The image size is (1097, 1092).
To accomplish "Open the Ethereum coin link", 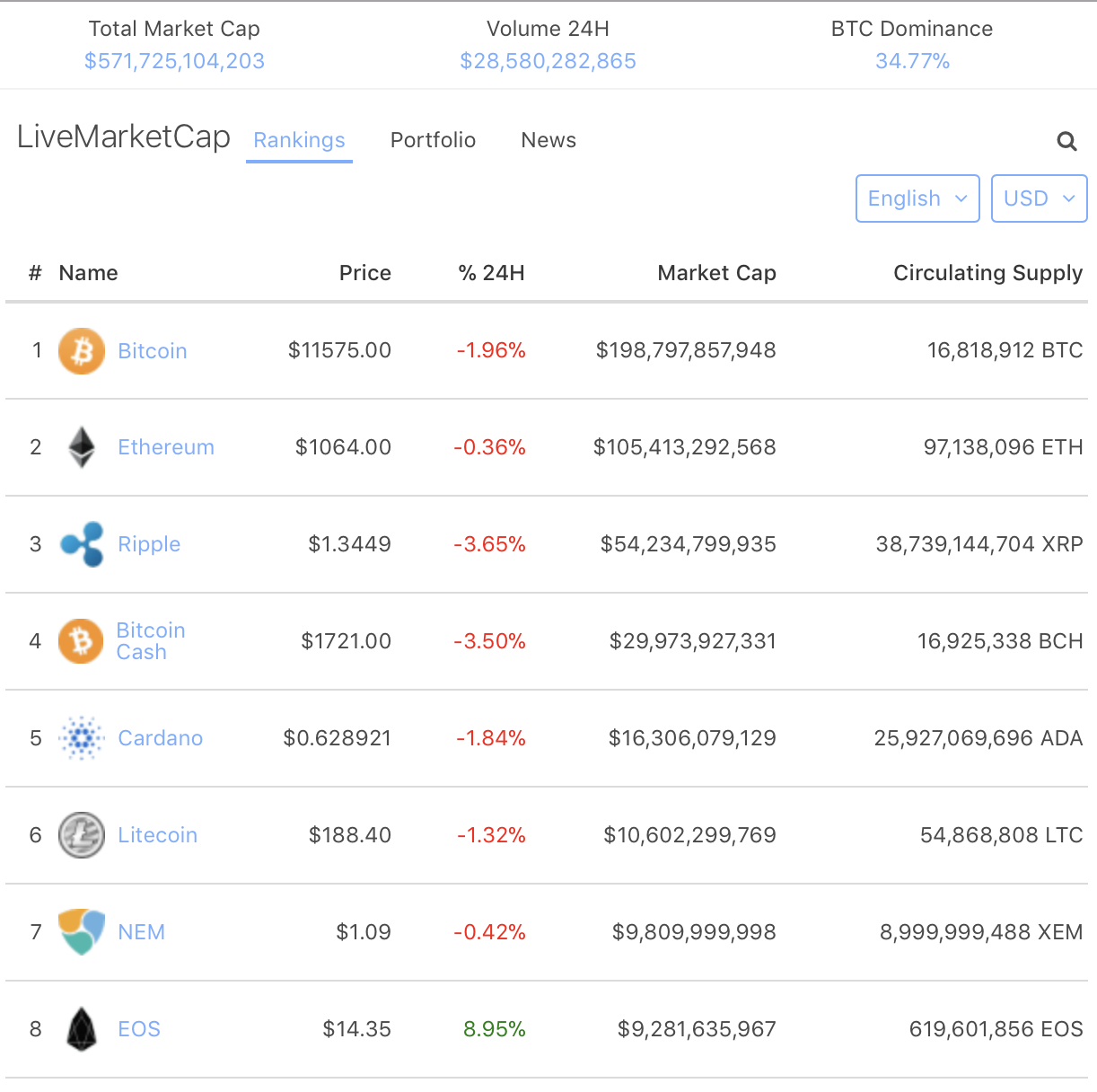I will (x=166, y=447).
